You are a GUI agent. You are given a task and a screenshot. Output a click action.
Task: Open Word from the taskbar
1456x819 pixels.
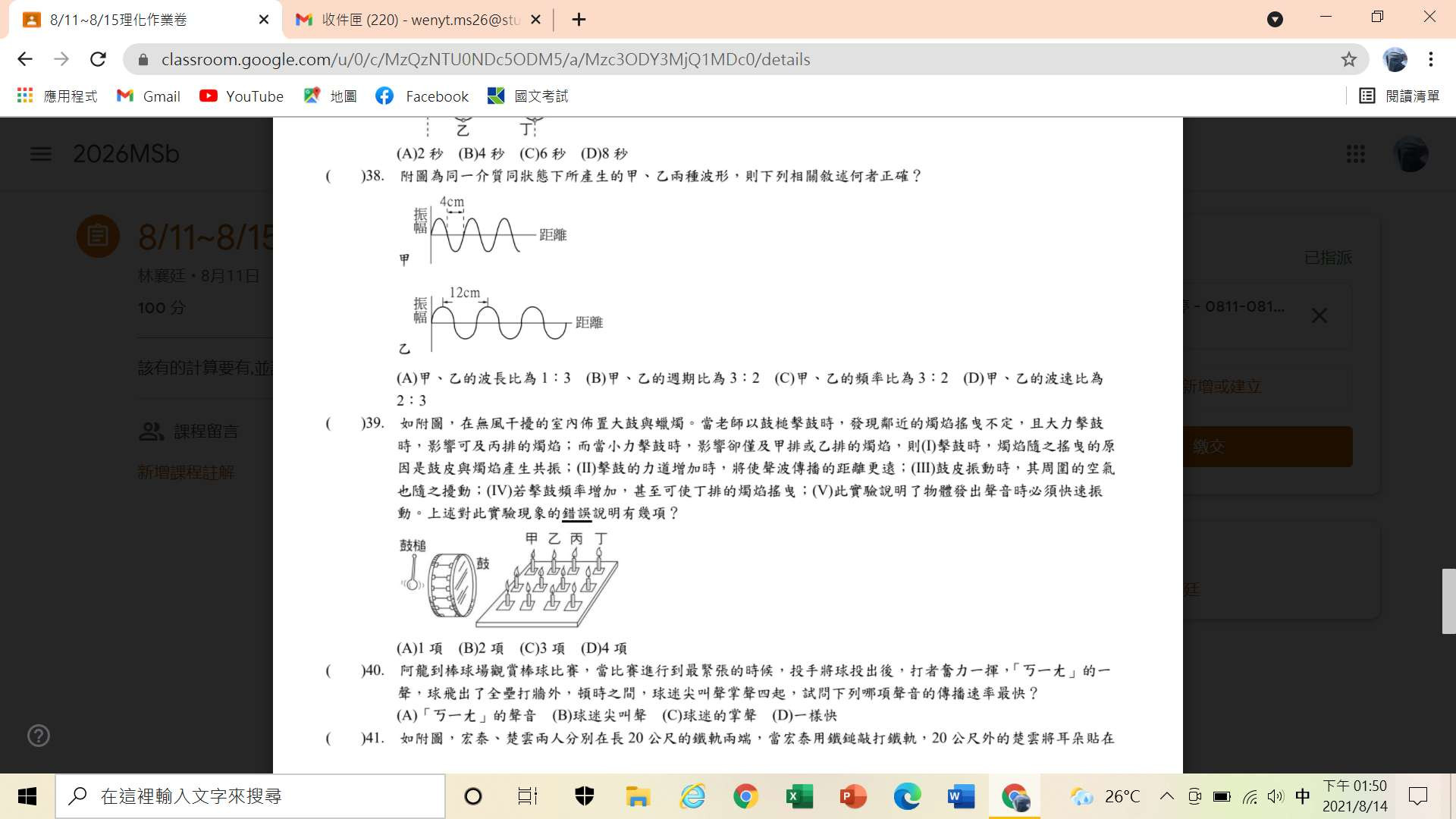(961, 796)
